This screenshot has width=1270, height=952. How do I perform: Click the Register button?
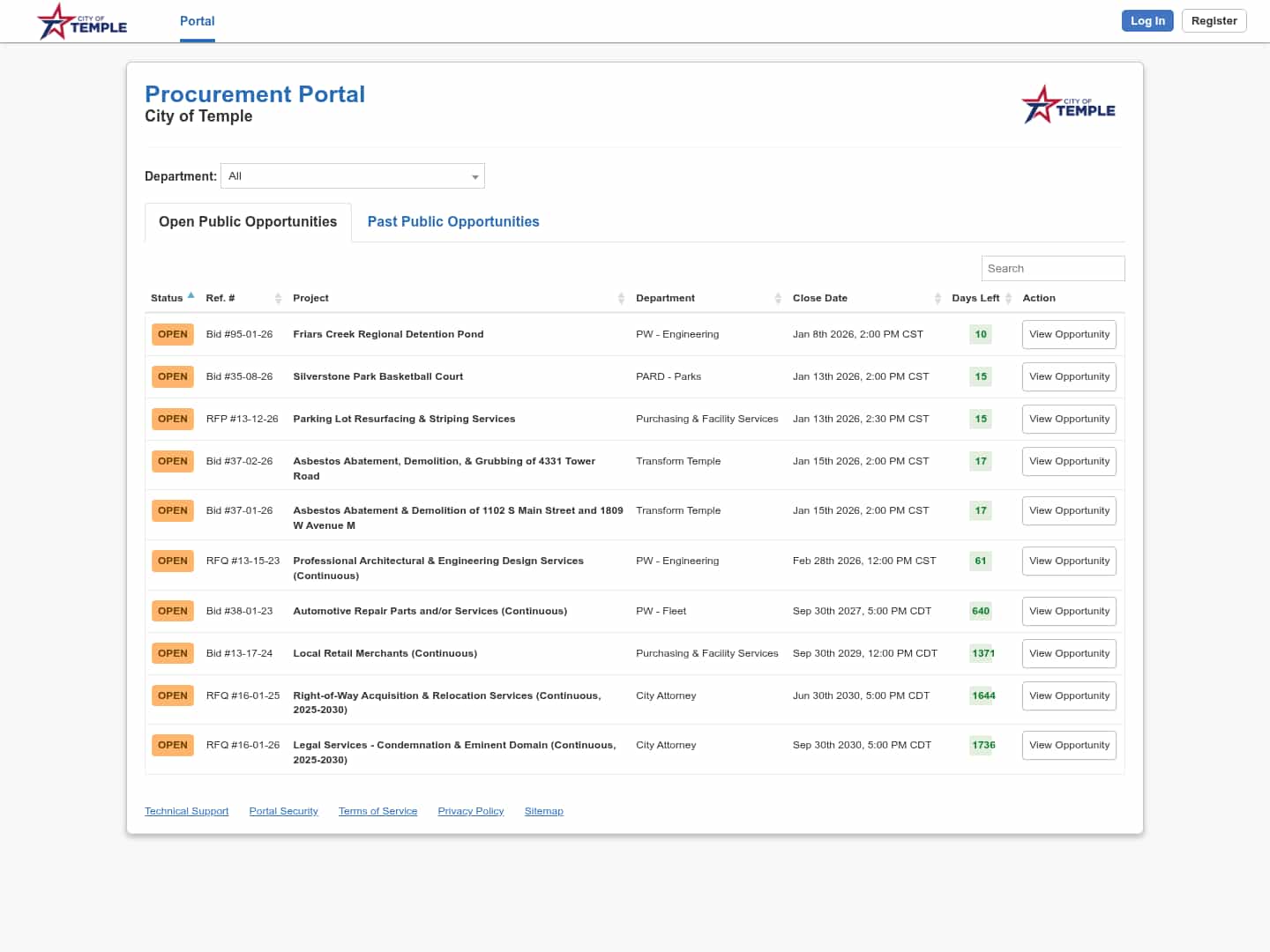[1214, 21]
